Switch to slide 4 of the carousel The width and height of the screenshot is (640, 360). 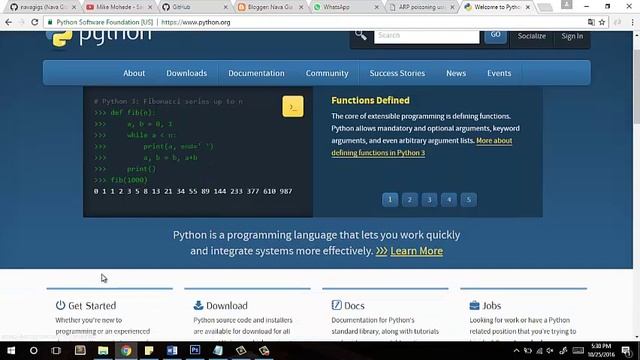click(449, 200)
